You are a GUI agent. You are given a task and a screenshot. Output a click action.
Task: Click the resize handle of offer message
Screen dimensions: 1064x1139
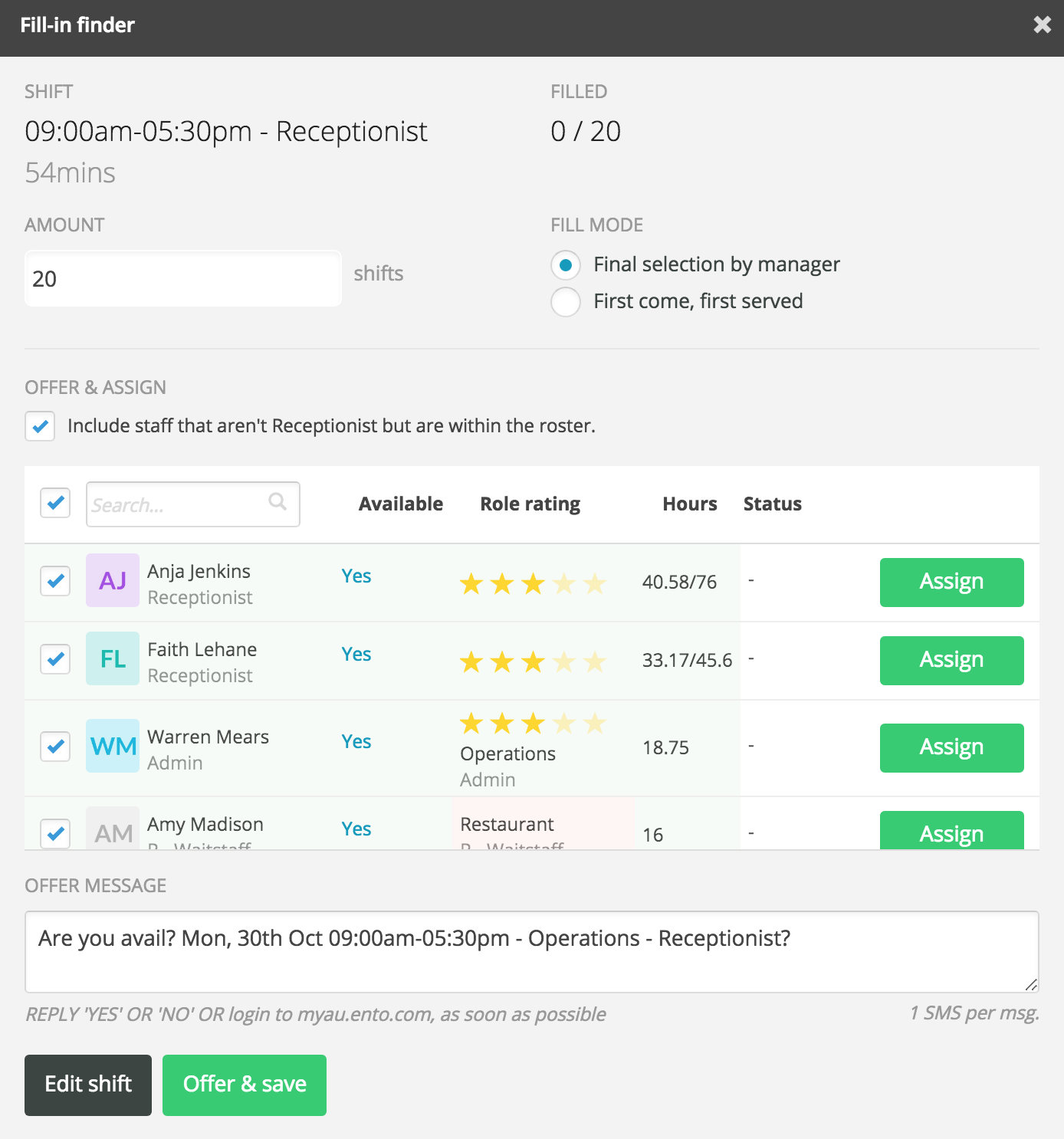click(1031, 985)
